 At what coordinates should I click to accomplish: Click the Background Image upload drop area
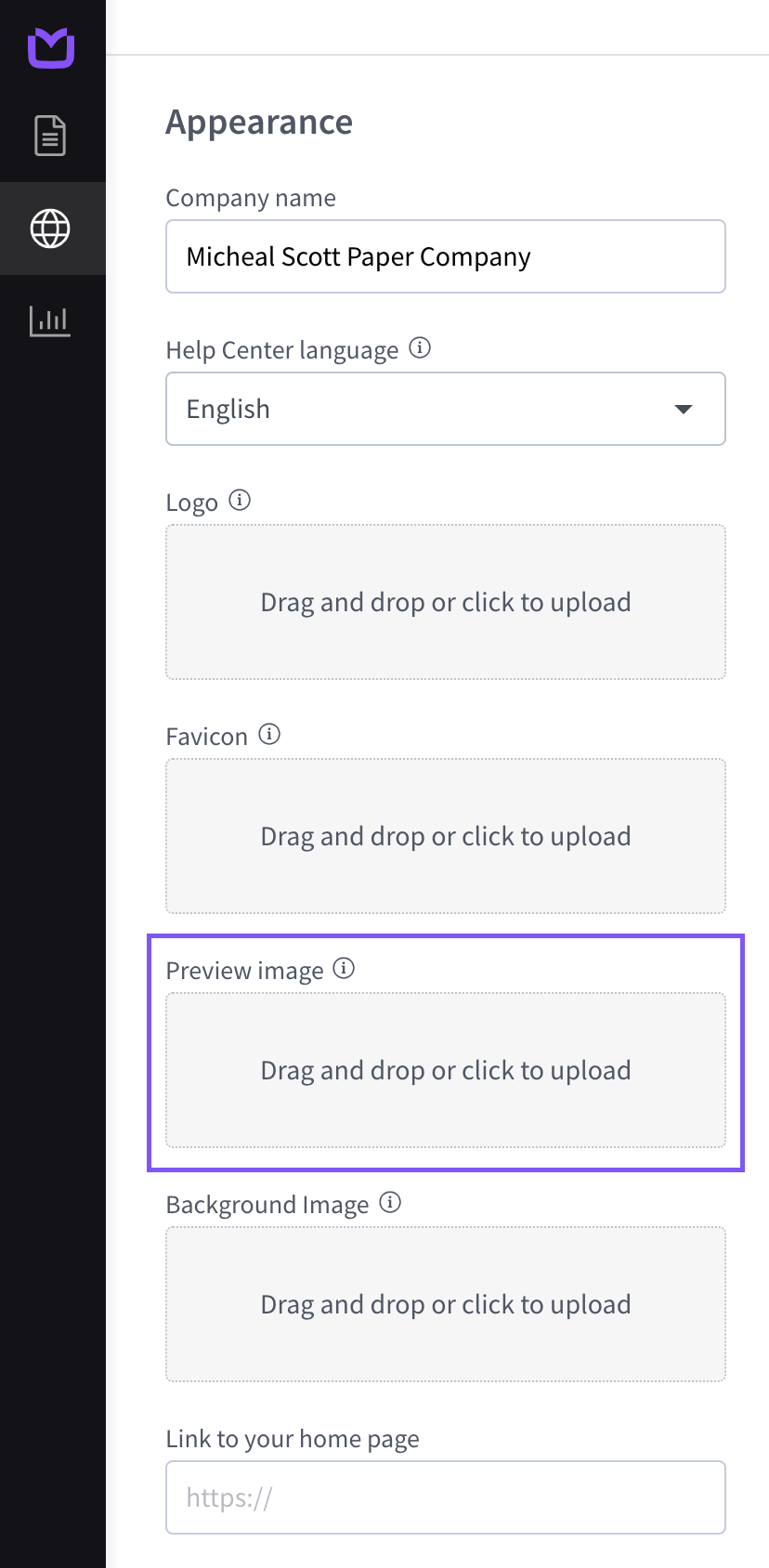point(446,1304)
